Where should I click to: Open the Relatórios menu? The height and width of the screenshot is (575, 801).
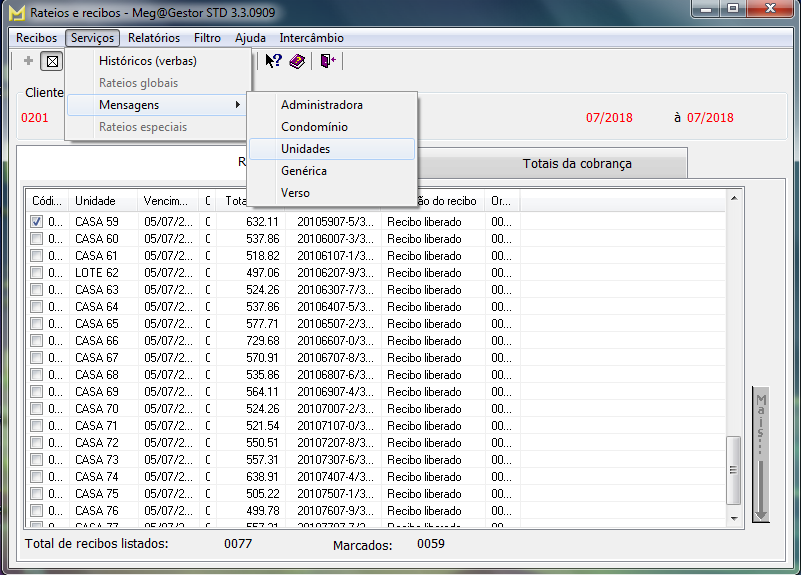tap(154, 38)
